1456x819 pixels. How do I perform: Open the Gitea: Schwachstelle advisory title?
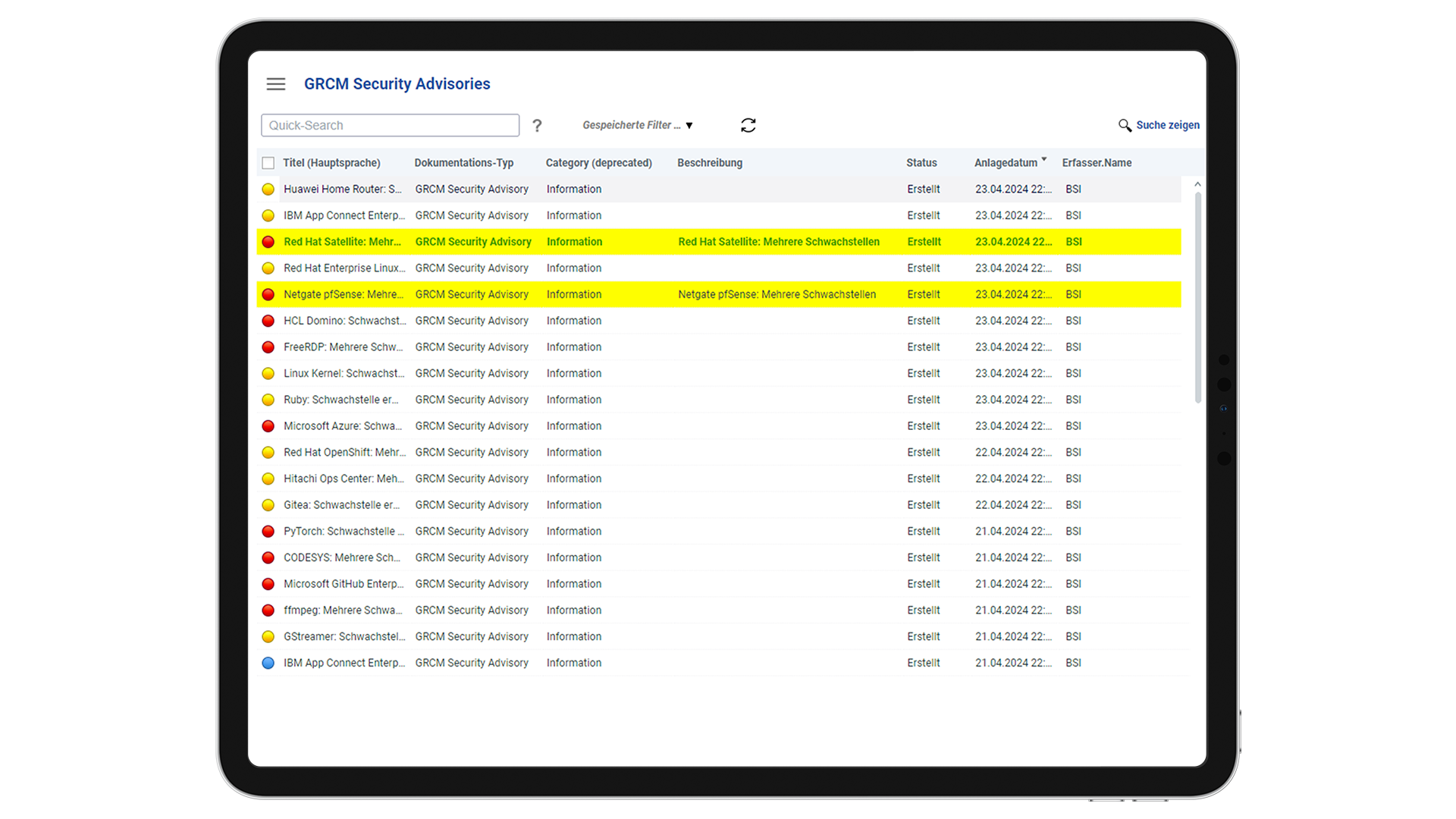[x=341, y=505]
